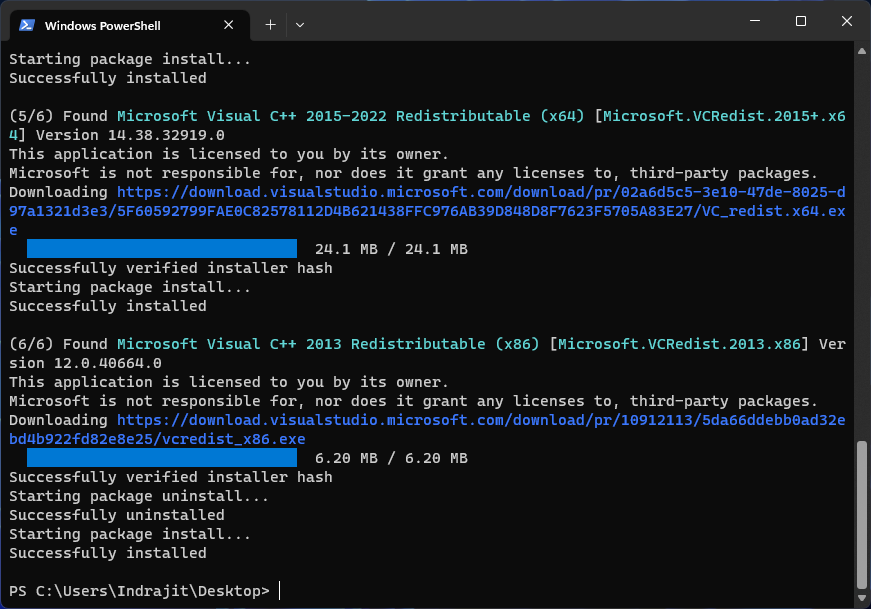Click the Visual C++ 2013 Redistributable package name

point(328,344)
